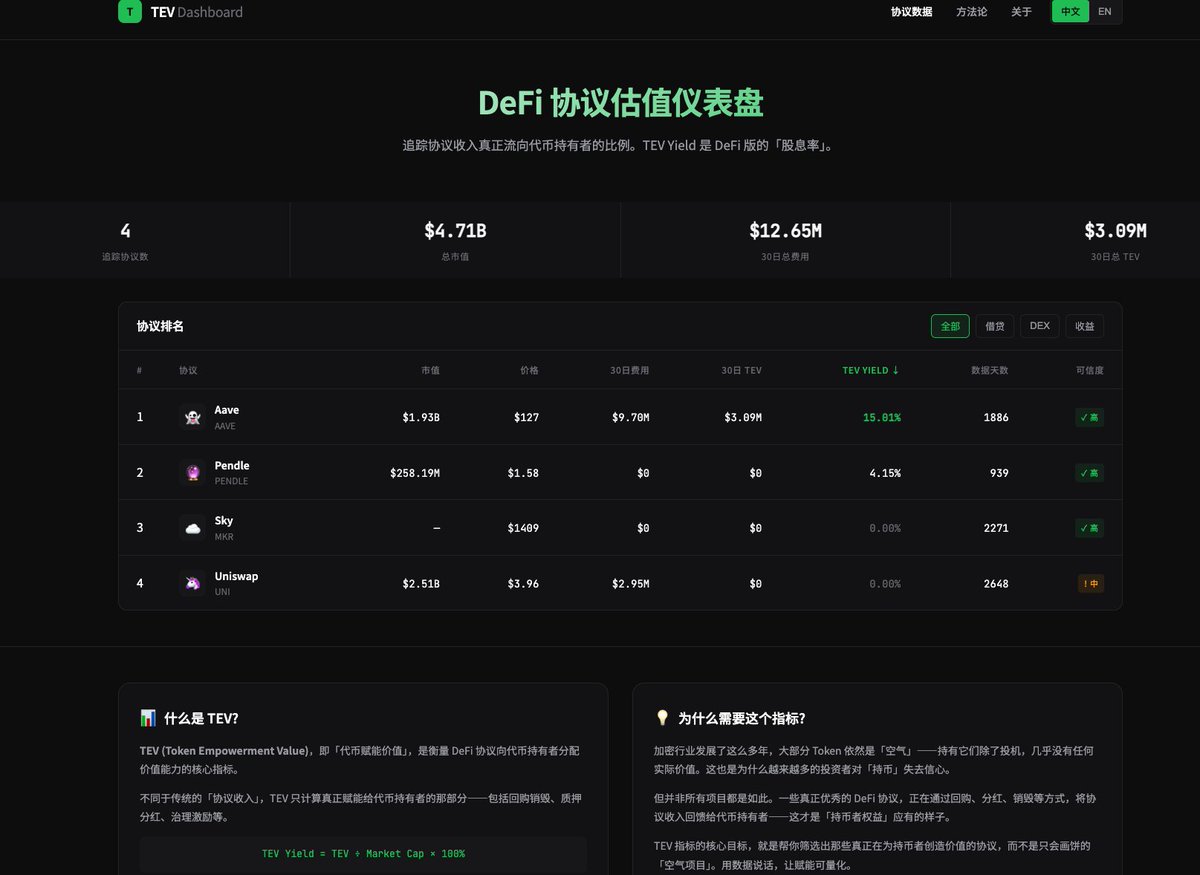Click Aave's $3.09M 30-day TEV cell
The height and width of the screenshot is (875, 1200).
[x=743, y=418]
